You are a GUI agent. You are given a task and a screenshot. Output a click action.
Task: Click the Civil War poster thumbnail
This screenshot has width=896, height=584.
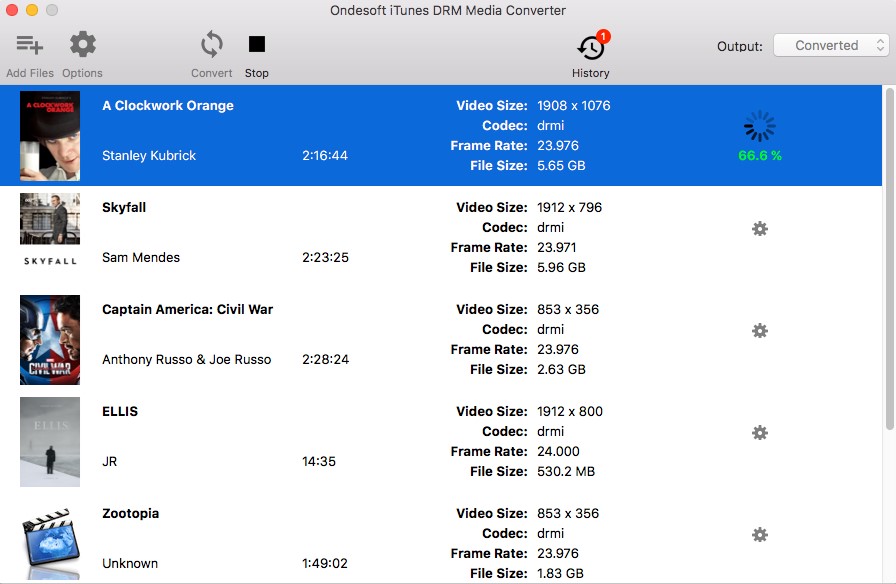pyautogui.click(x=50, y=340)
